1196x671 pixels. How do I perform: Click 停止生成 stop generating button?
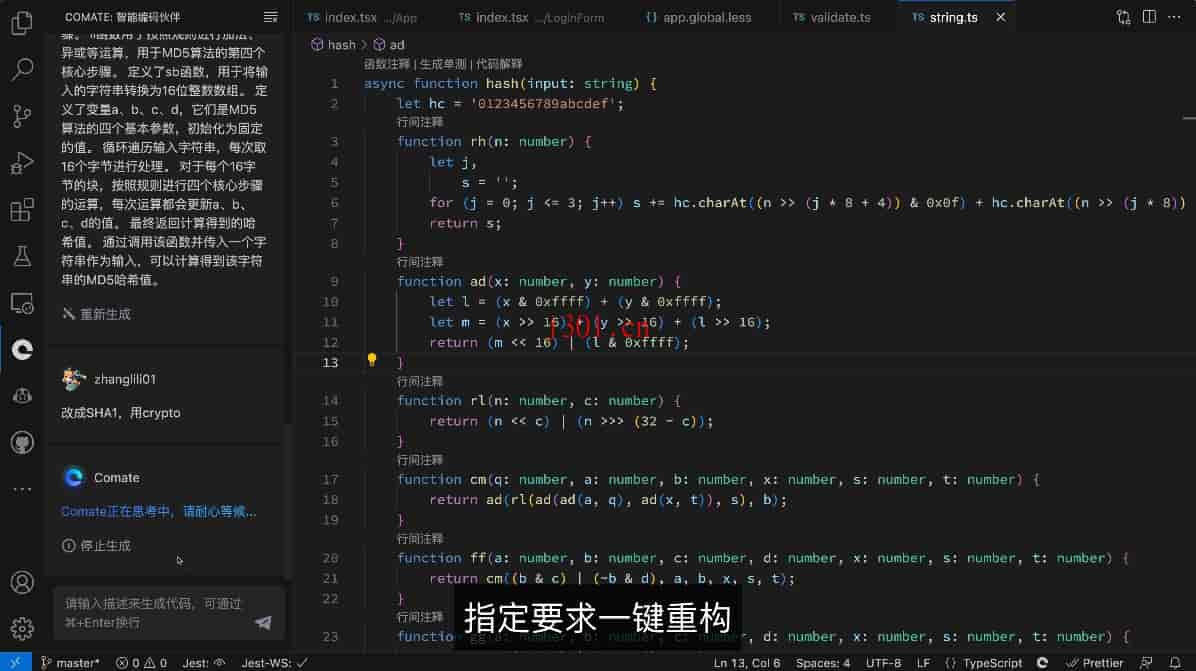click(x=97, y=546)
